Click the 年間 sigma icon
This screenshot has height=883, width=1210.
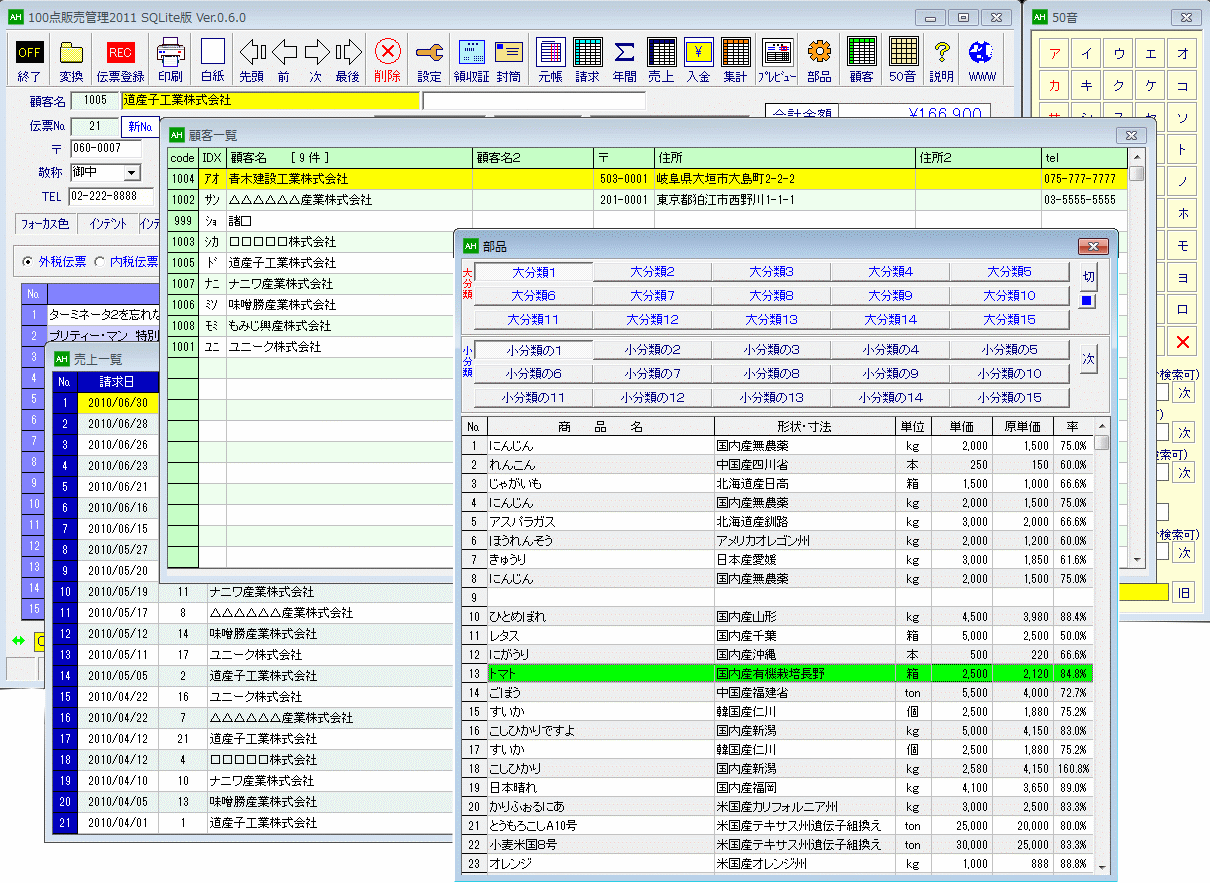(x=624, y=60)
